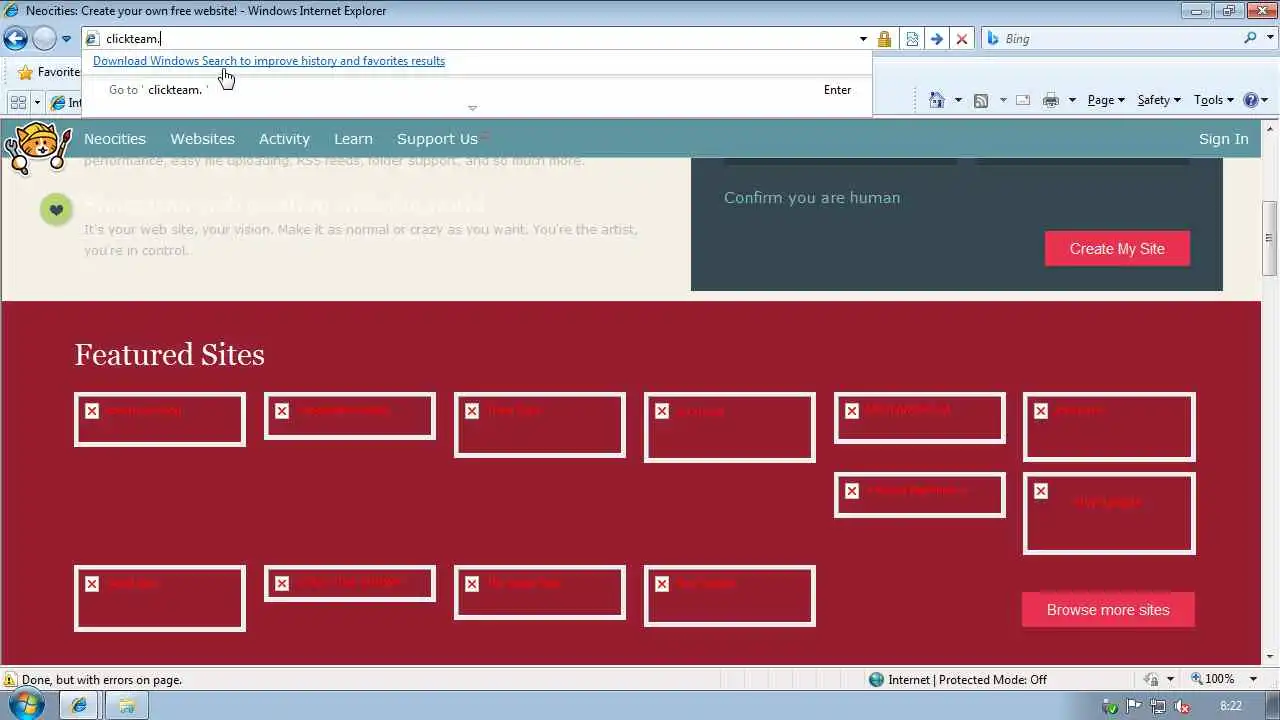Click the Forward navigation button
Image resolution: width=1280 pixels, height=720 pixels.
44,39
